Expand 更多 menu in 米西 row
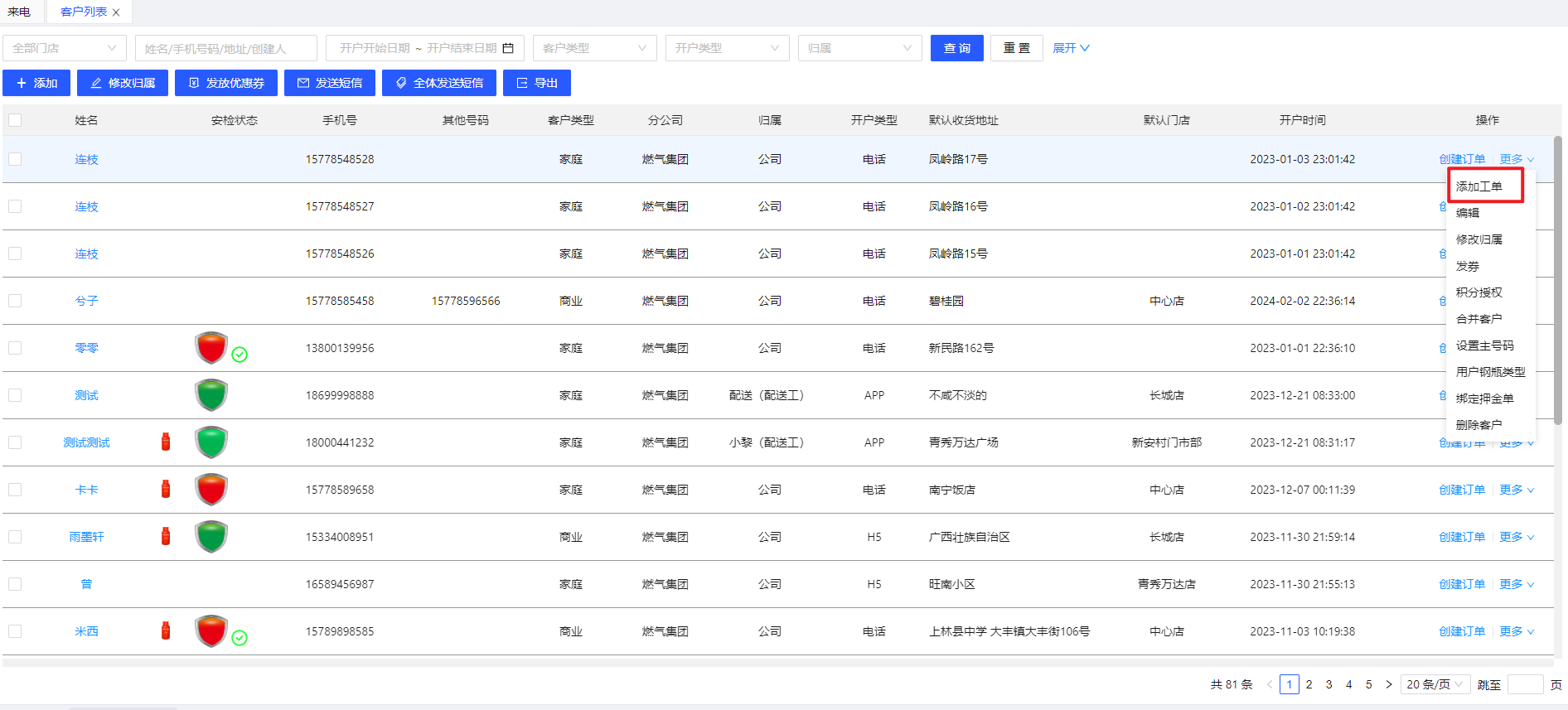 click(x=1517, y=631)
